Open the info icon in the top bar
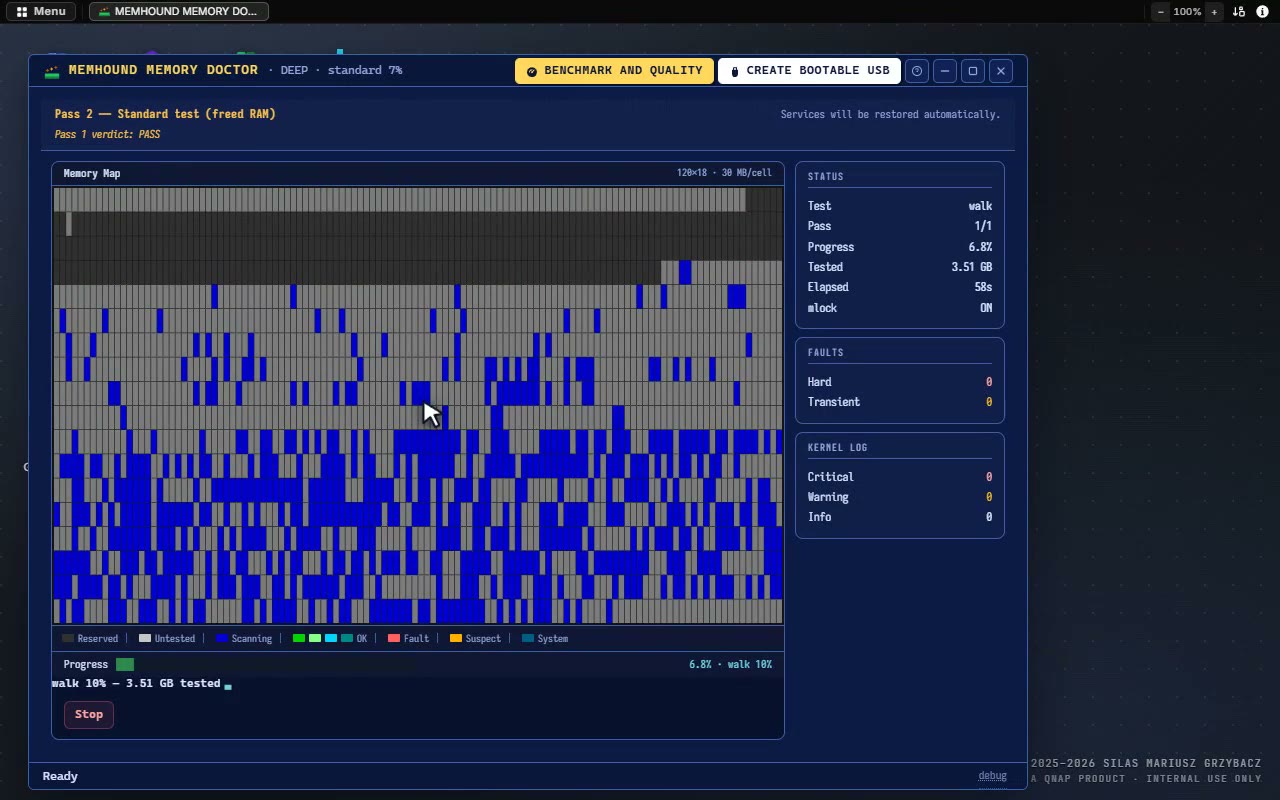This screenshot has height=800, width=1280. [x=1262, y=12]
